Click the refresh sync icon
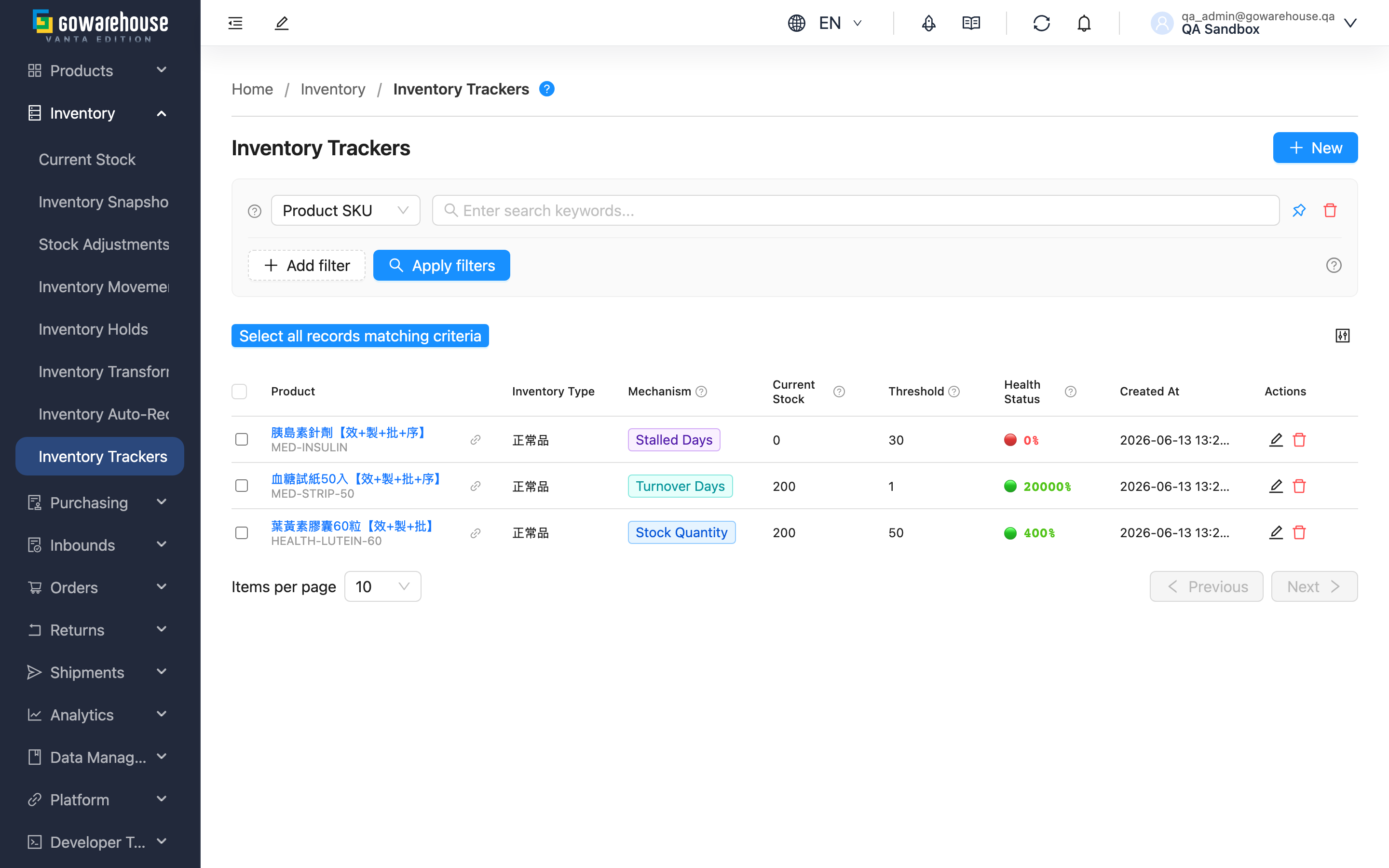 pos(1041,23)
